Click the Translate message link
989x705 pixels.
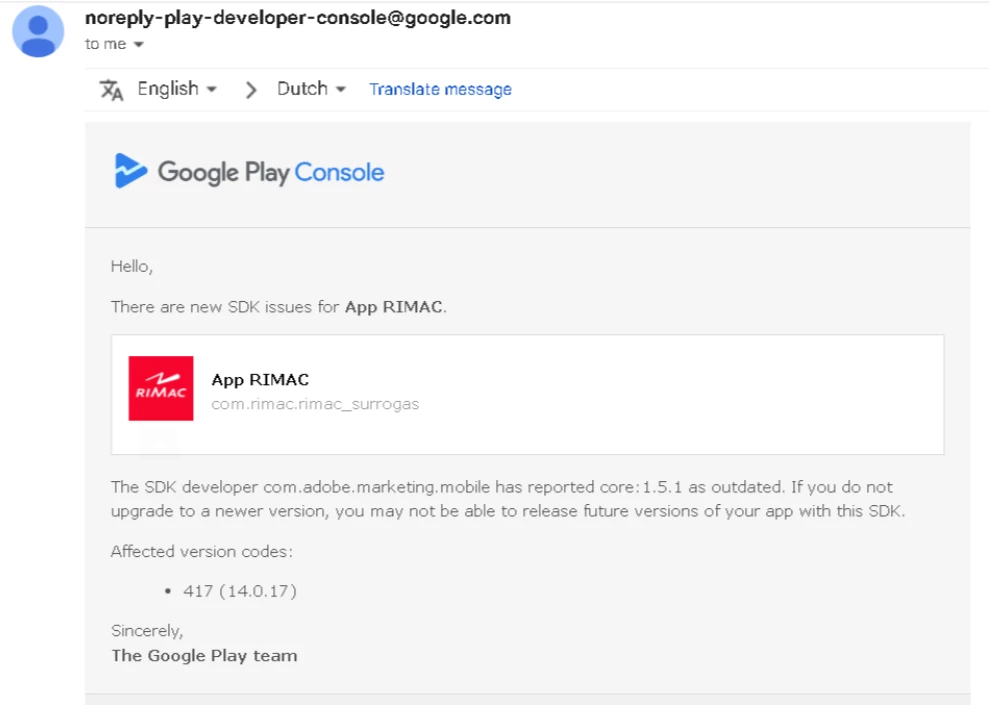point(440,90)
